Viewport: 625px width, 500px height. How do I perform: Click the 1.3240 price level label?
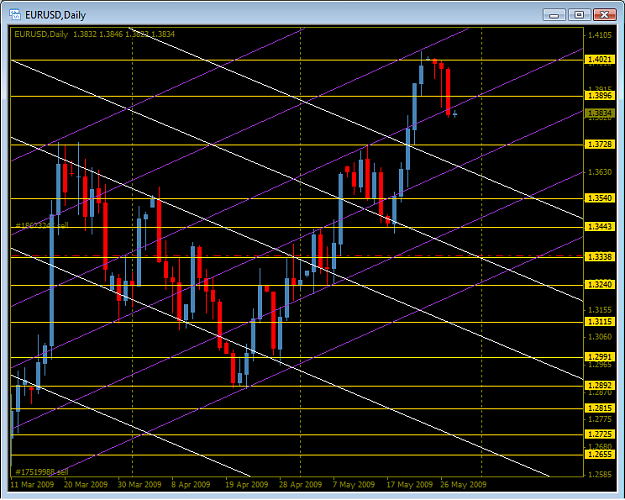click(599, 285)
